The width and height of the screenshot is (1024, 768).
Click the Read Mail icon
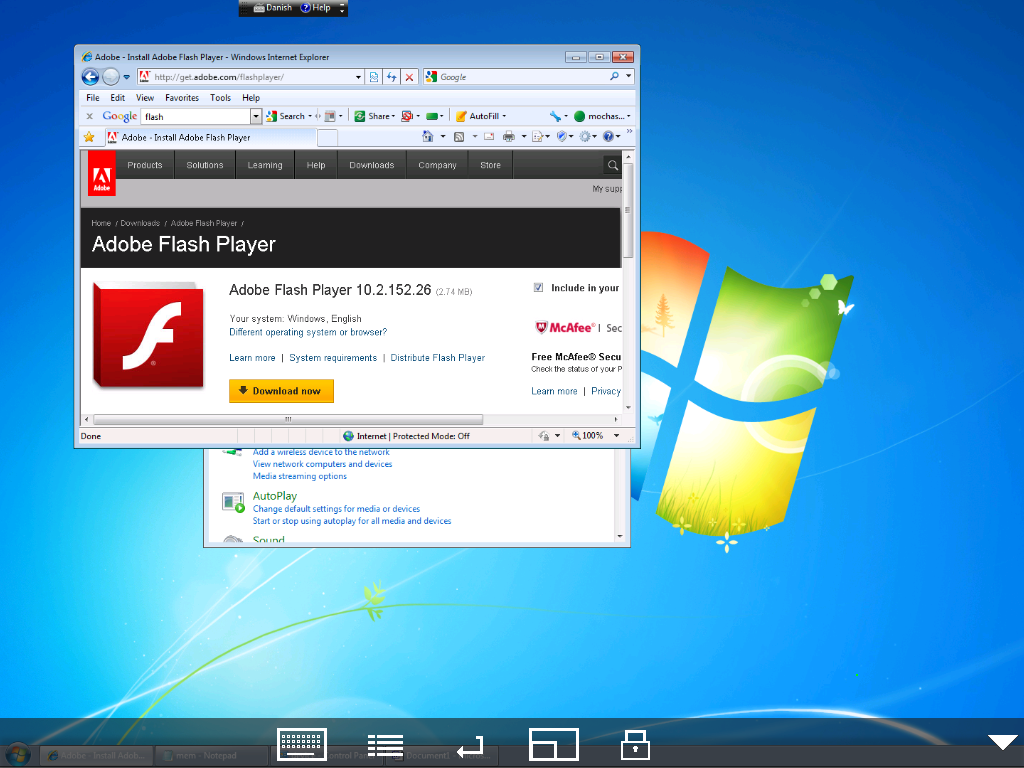pos(488,136)
